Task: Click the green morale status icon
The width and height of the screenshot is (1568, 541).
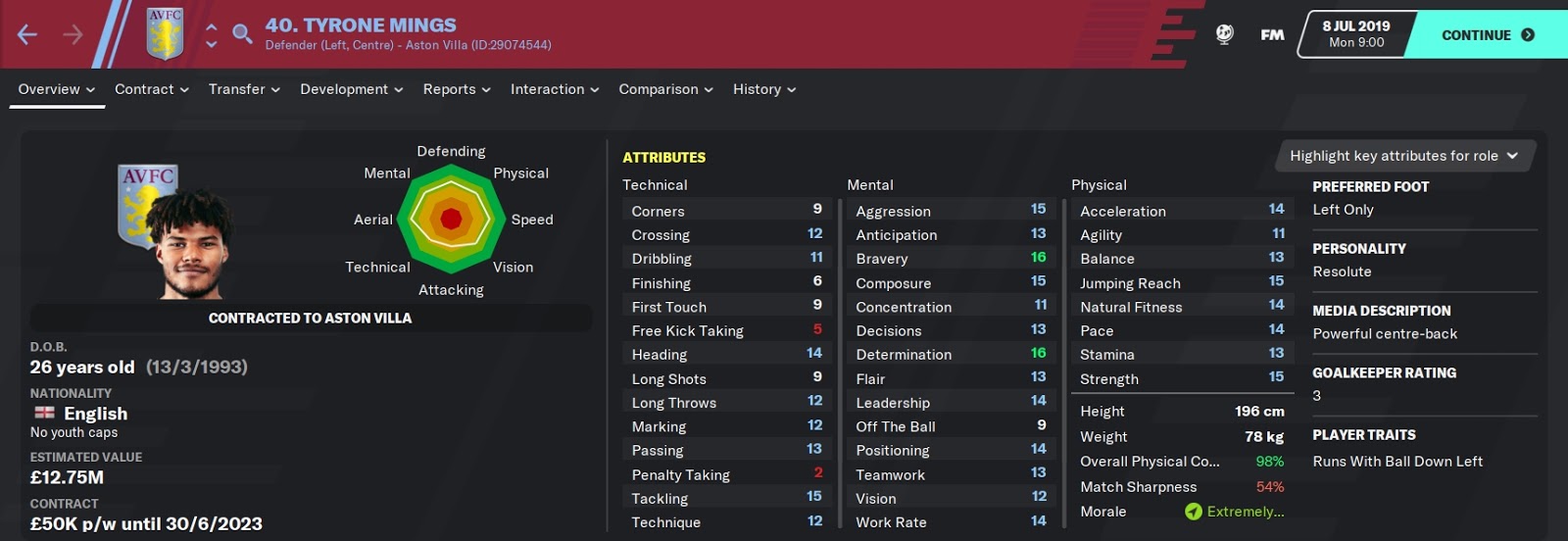Action: [x=1193, y=512]
